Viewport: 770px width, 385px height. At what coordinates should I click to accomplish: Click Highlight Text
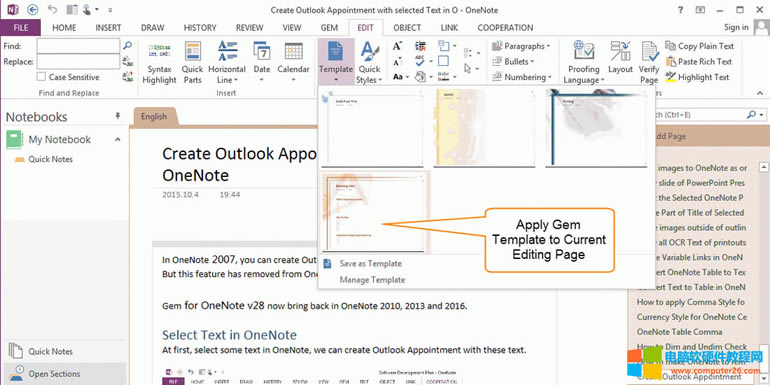tap(697, 77)
